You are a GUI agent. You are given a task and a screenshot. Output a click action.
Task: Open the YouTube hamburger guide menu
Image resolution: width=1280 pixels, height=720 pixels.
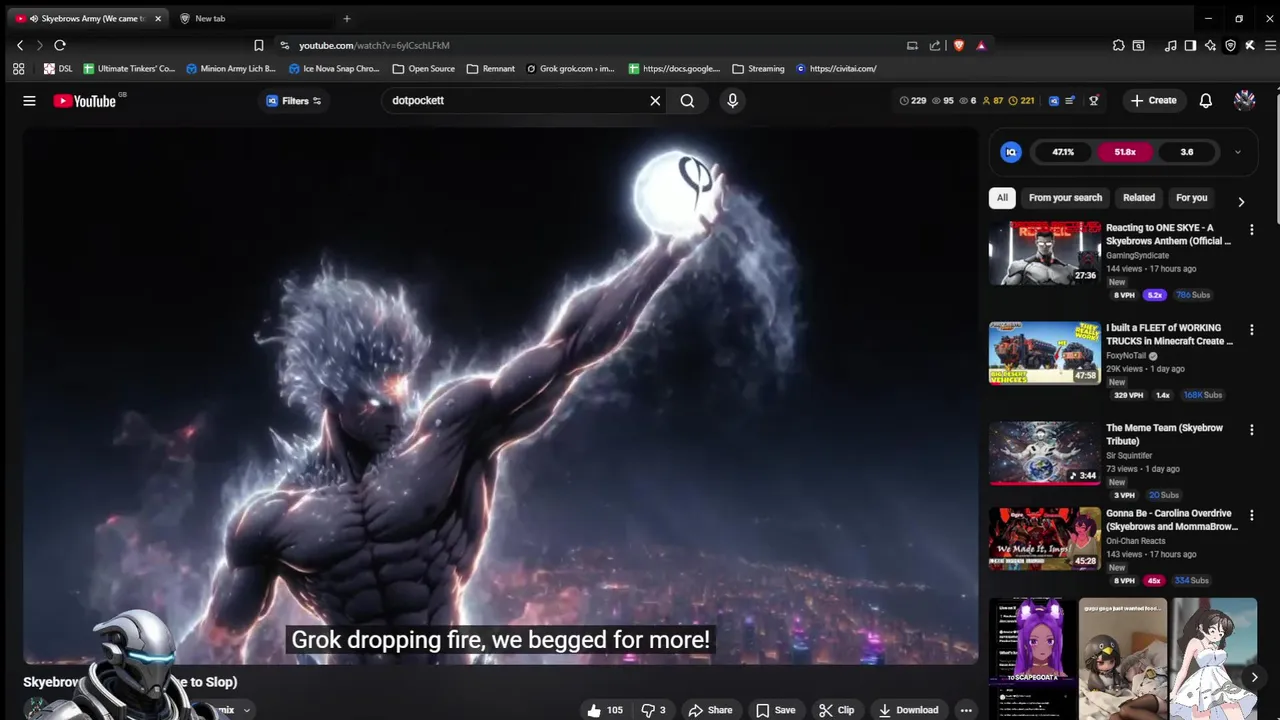point(29,100)
